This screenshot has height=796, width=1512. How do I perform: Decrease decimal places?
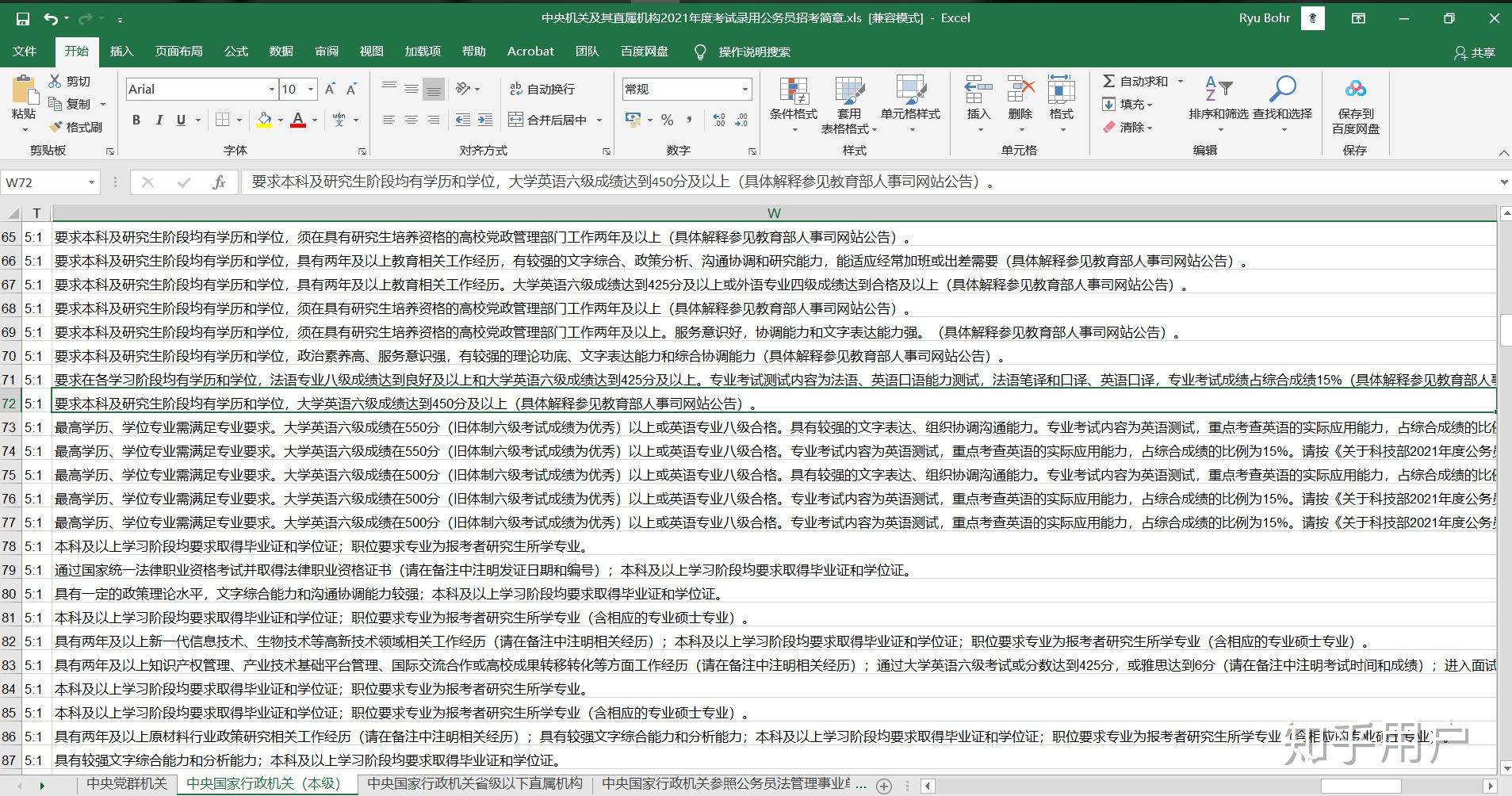point(741,120)
